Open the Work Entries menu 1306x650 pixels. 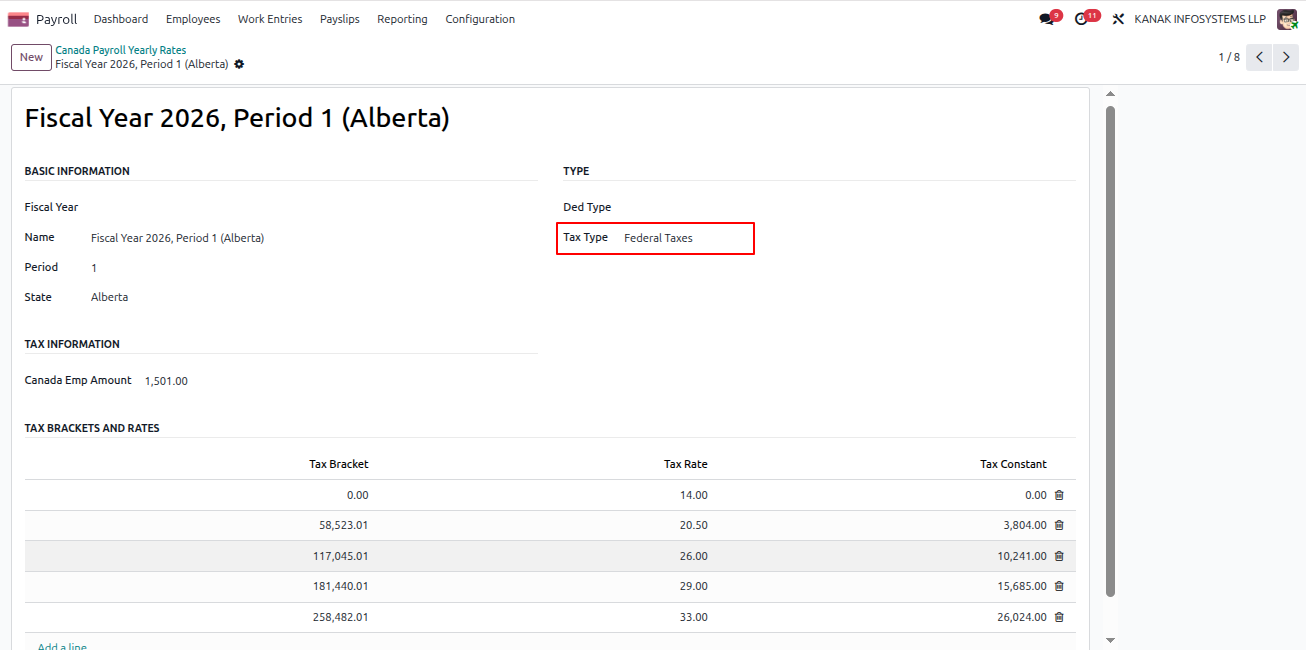(x=270, y=19)
